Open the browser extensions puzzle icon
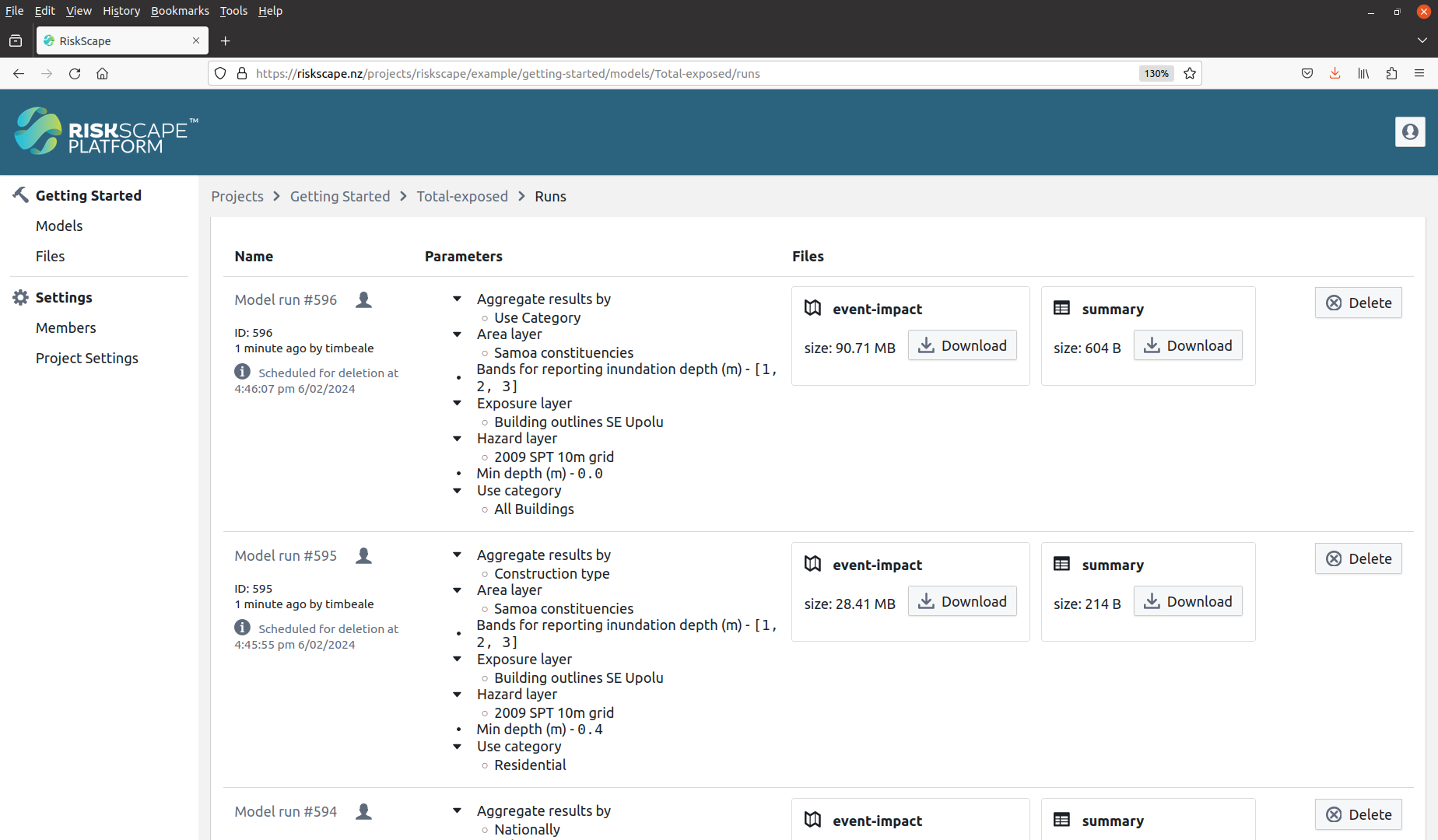 (1391, 73)
